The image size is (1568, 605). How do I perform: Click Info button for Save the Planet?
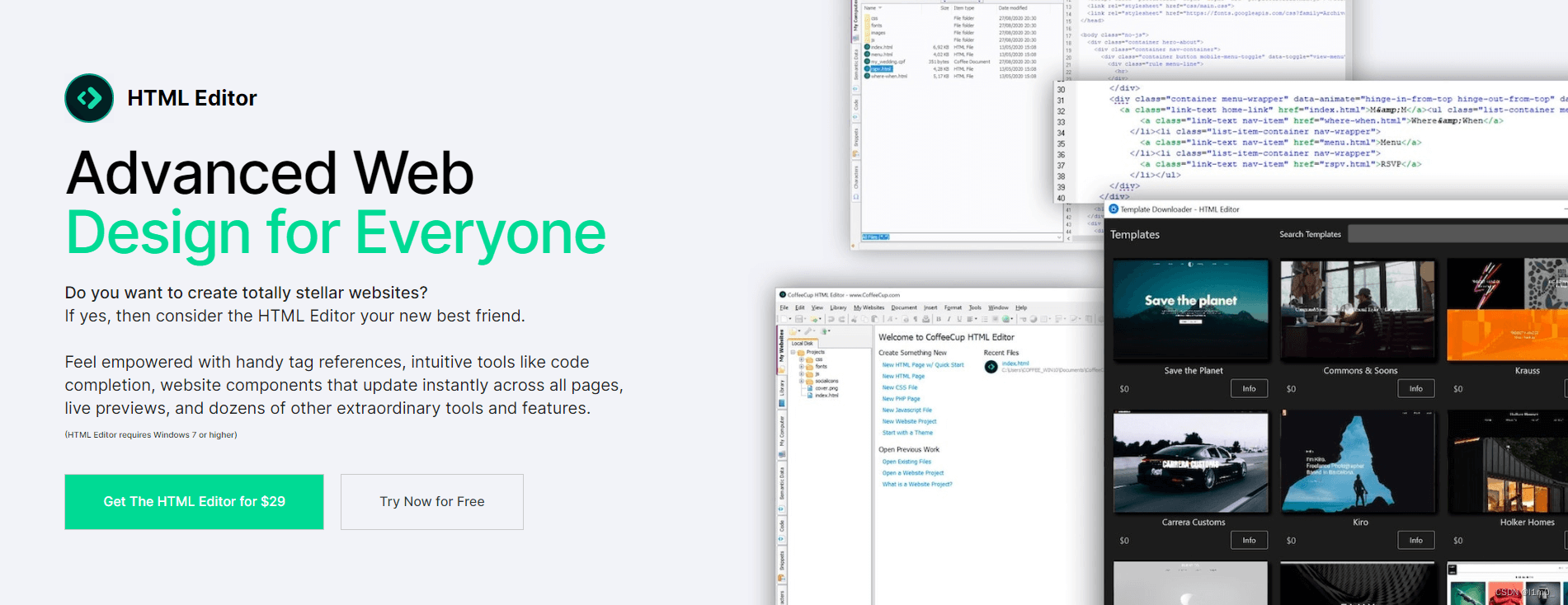(1249, 388)
